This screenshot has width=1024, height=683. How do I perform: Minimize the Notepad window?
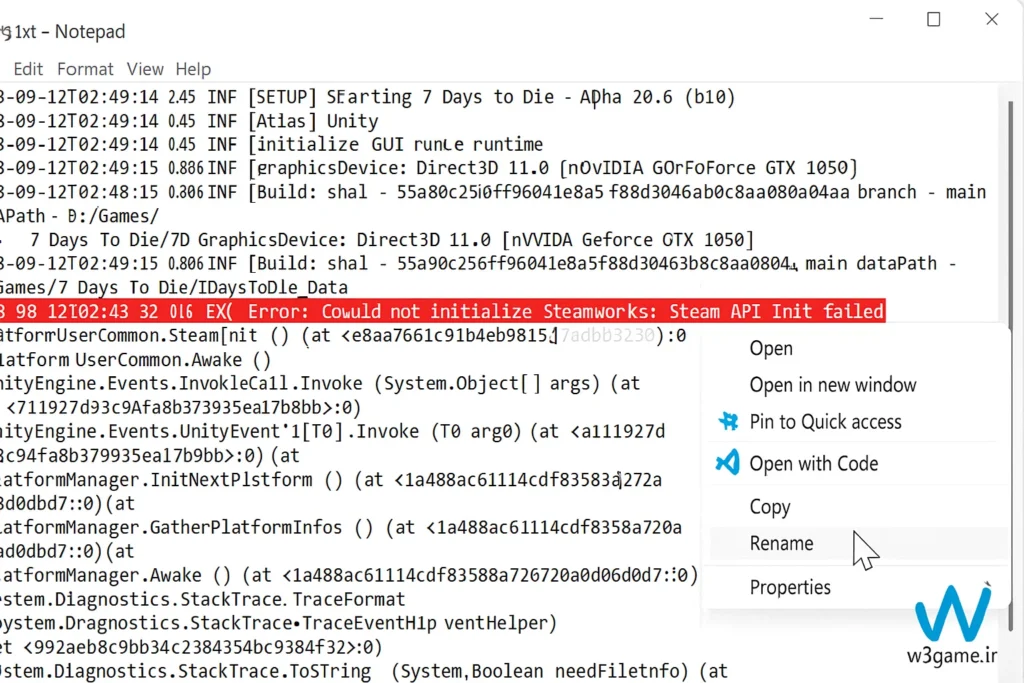click(x=876, y=19)
